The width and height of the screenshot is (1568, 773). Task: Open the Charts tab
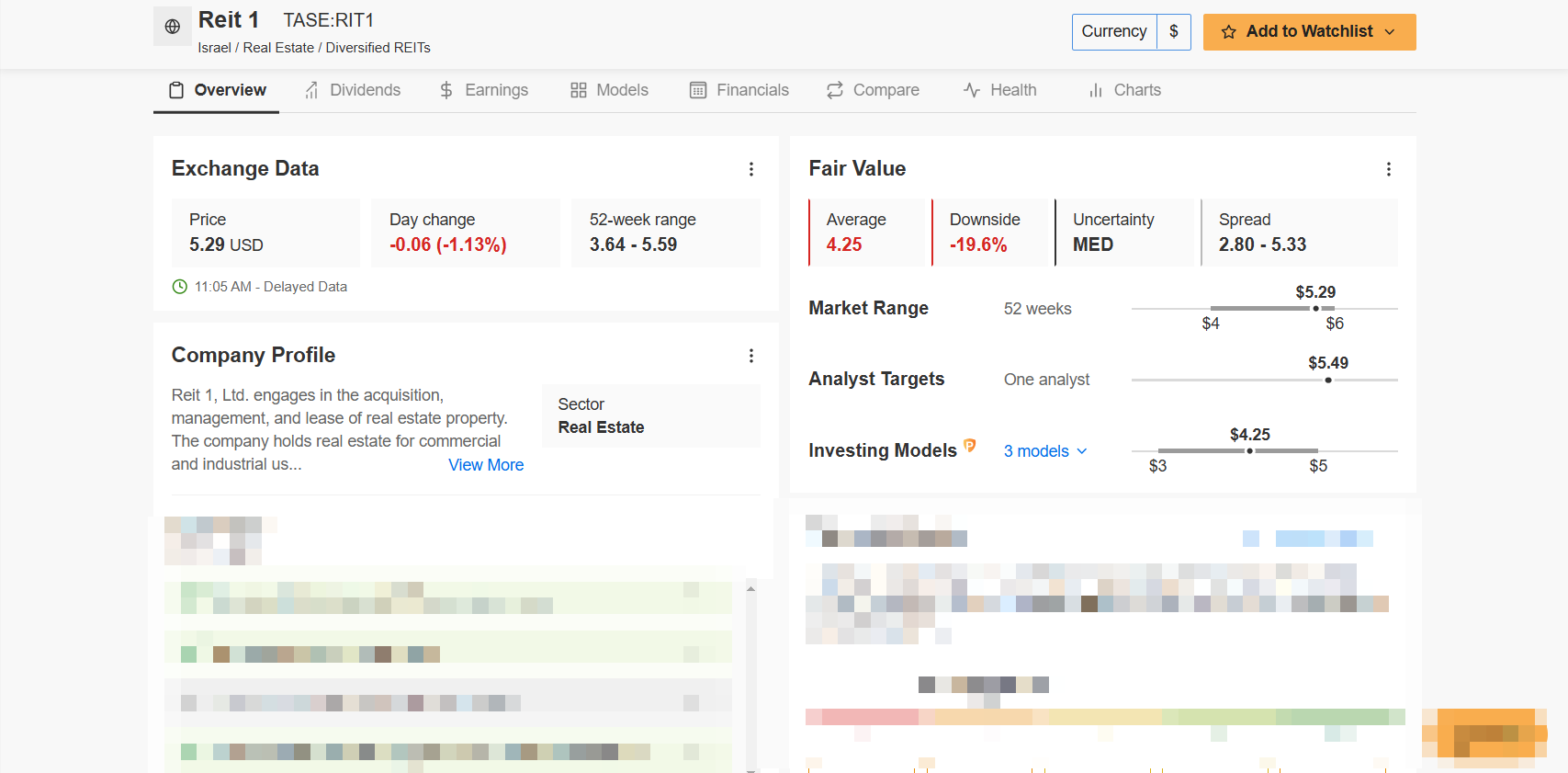click(1125, 90)
